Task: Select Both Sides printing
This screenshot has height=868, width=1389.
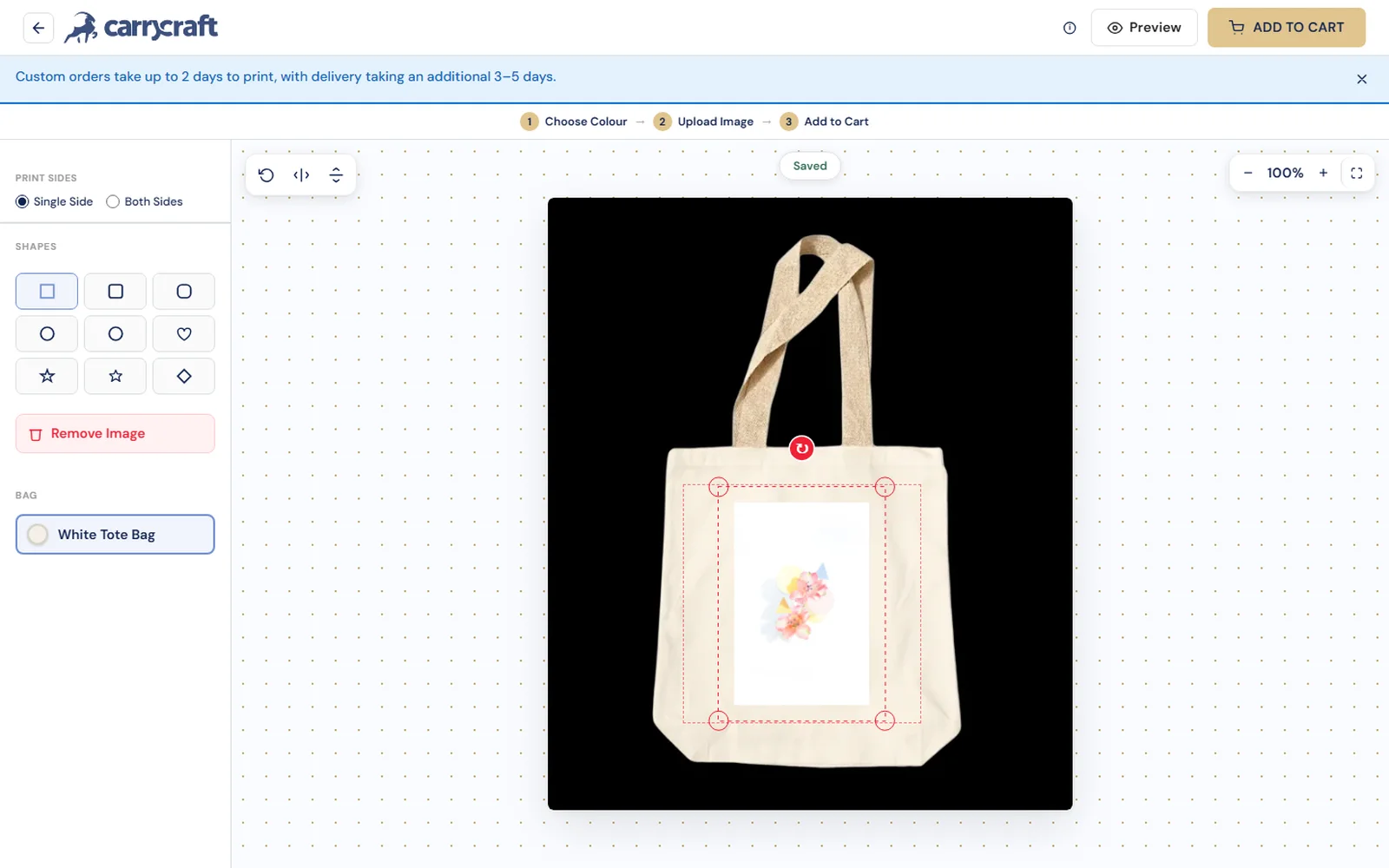Action: coord(144,201)
